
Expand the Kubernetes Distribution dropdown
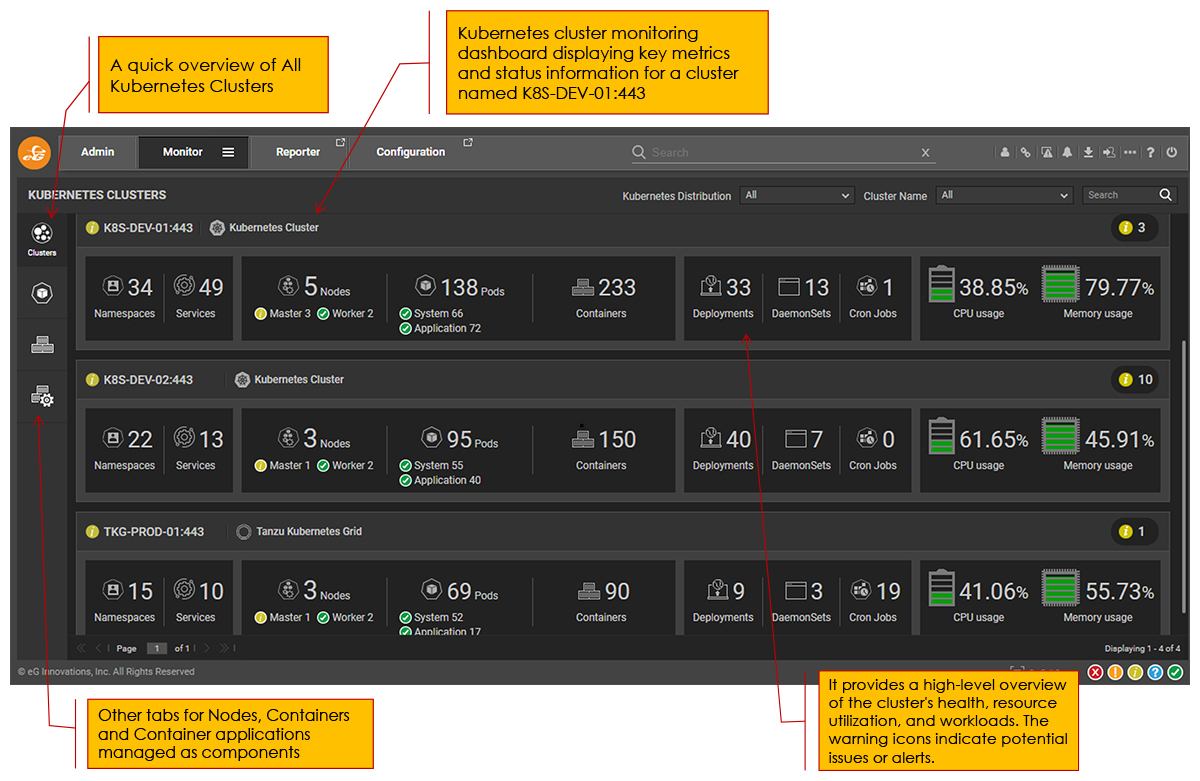click(x=796, y=196)
